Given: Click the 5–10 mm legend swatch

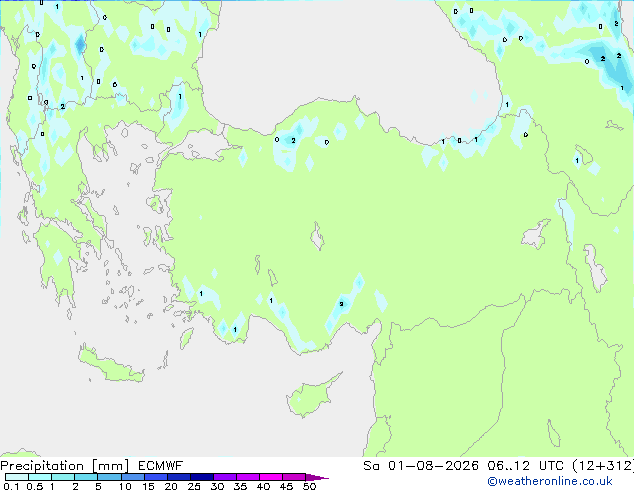Looking at the screenshot, I should [109, 477].
